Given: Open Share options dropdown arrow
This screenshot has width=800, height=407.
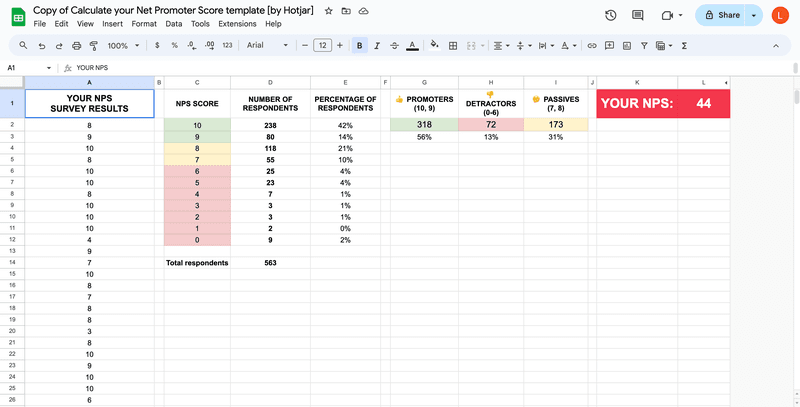Looking at the screenshot, I should (754, 15).
